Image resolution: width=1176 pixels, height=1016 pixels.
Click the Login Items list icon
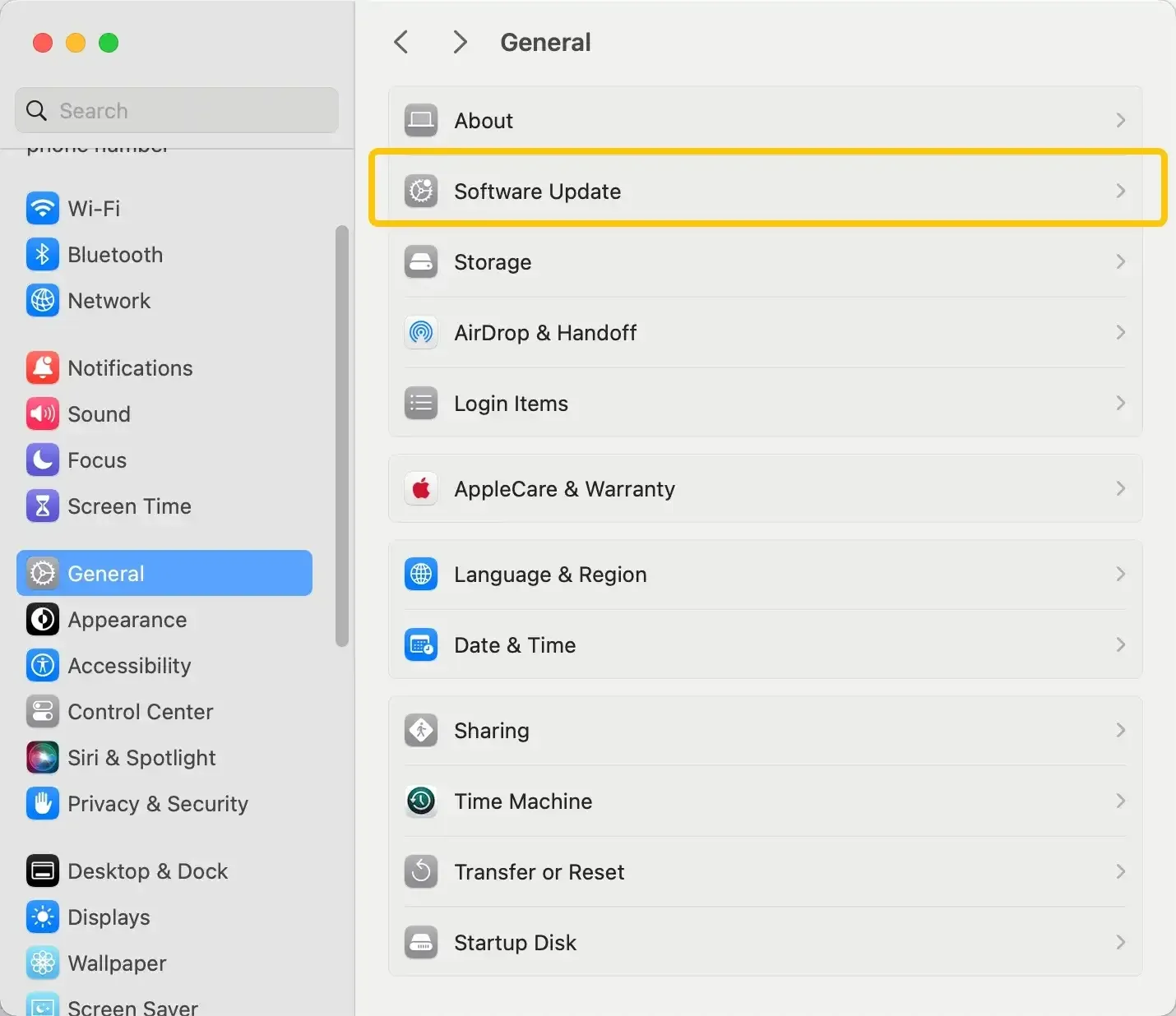[421, 403]
